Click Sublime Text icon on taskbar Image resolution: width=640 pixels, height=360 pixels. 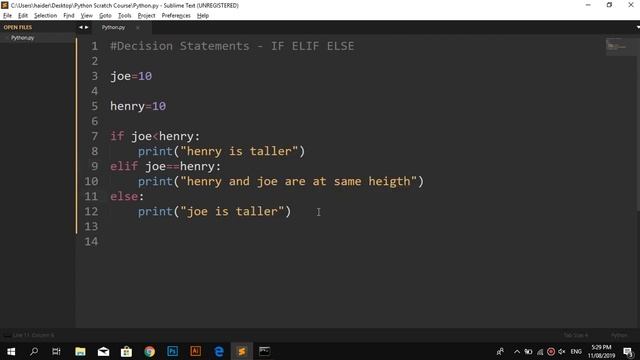pyautogui.click(x=242, y=351)
